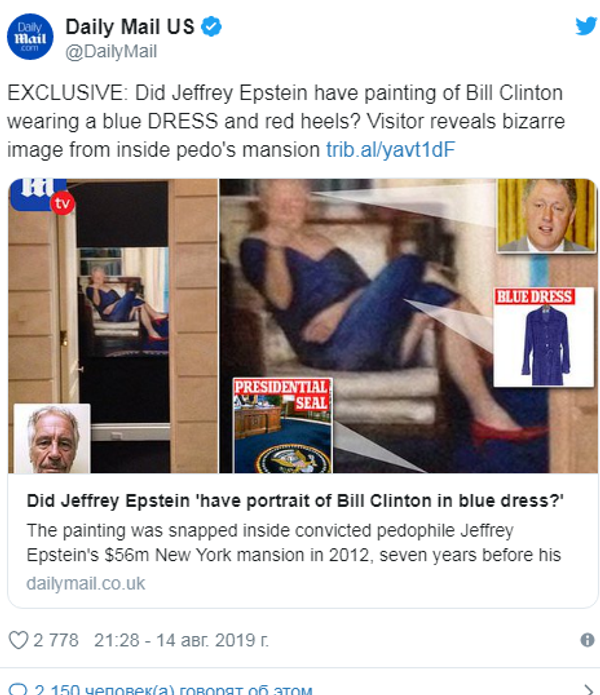Open the tweet timestamp 21:28 - 14 авг. 2019

pos(181,640)
